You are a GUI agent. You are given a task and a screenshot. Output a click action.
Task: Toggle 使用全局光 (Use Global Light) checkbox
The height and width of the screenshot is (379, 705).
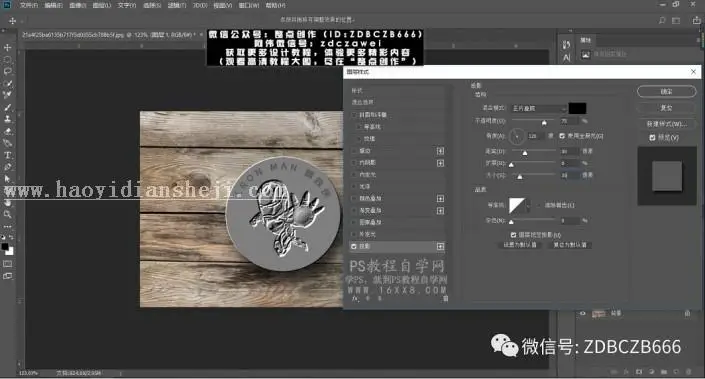tap(562, 135)
